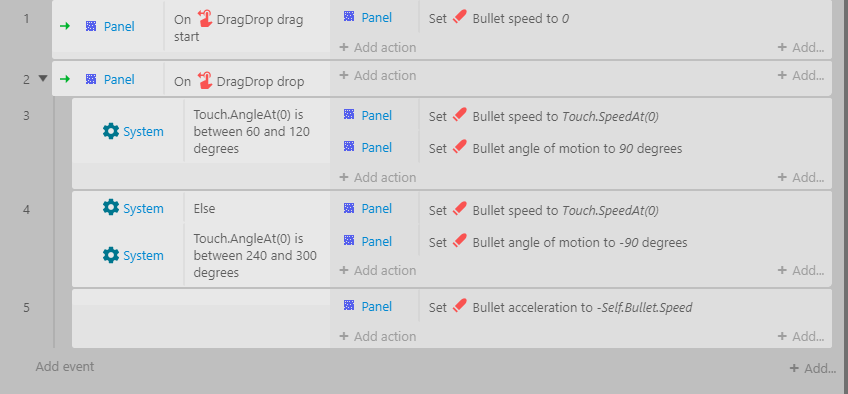848x394 pixels.
Task: Click 'Add action' under event 5
Action: point(378,336)
